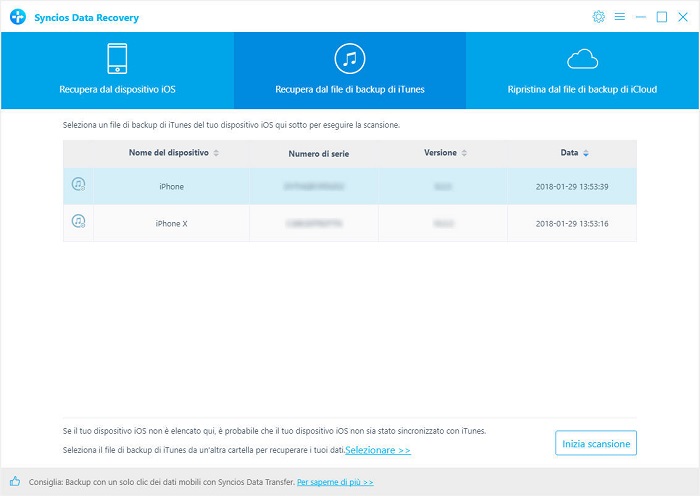Click the date 2018-01-29 13:53:16
The height and width of the screenshot is (496, 700).
(x=572, y=224)
